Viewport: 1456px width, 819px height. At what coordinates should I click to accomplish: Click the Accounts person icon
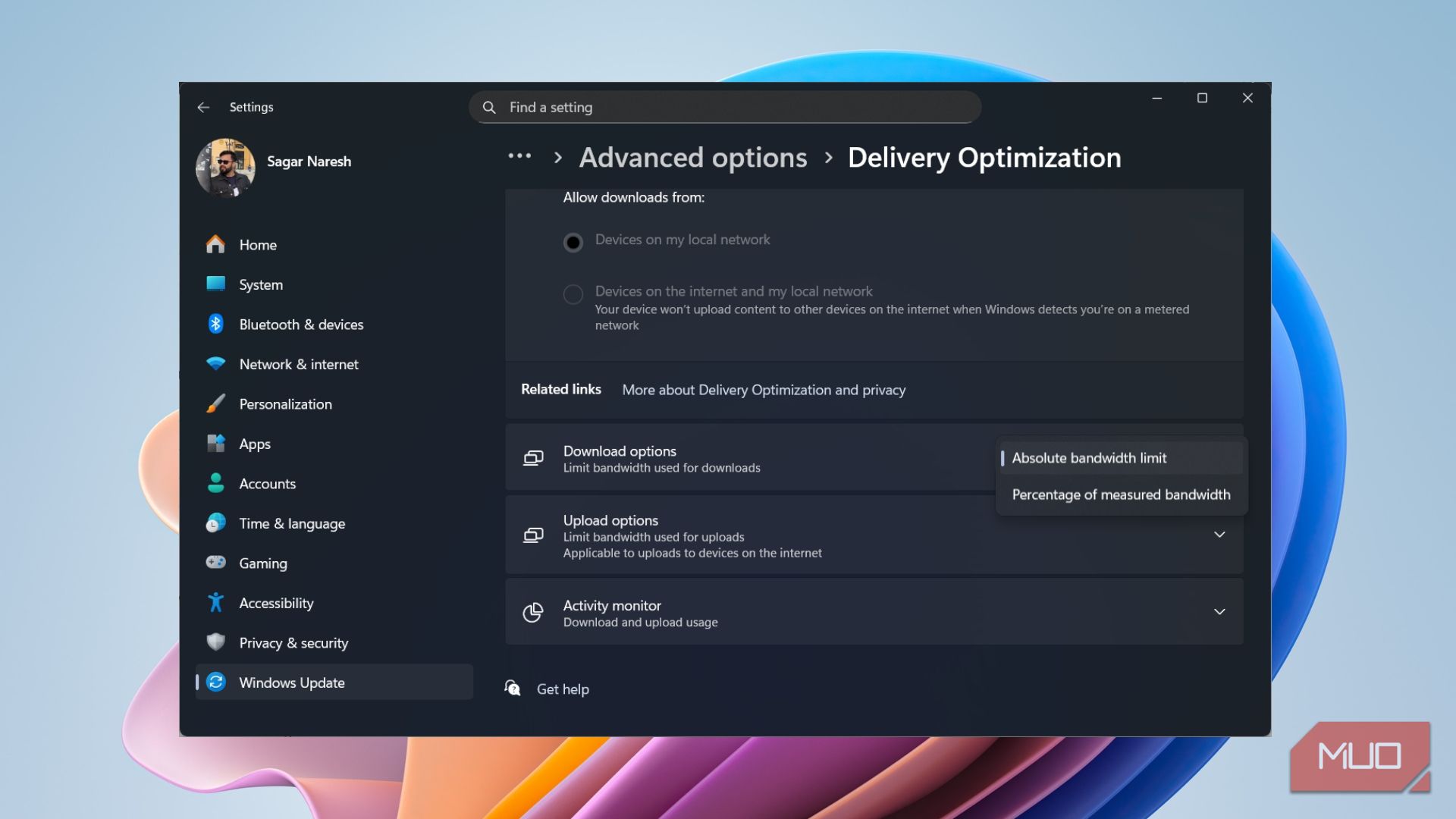click(215, 483)
